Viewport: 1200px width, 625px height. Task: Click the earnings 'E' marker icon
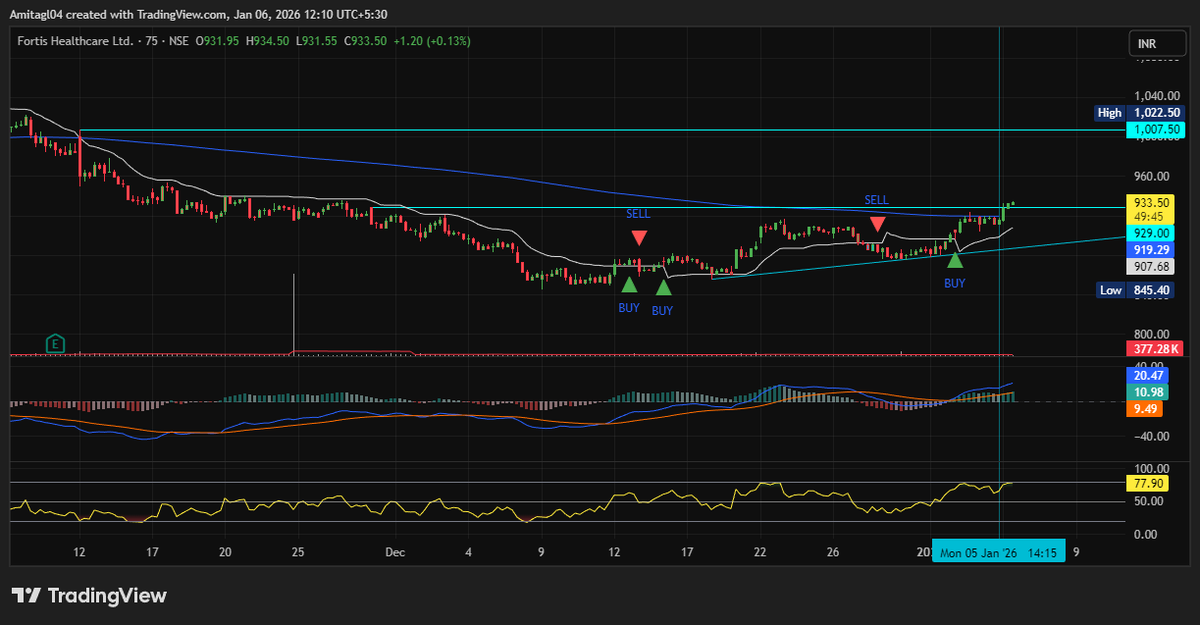(x=56, y=343)
